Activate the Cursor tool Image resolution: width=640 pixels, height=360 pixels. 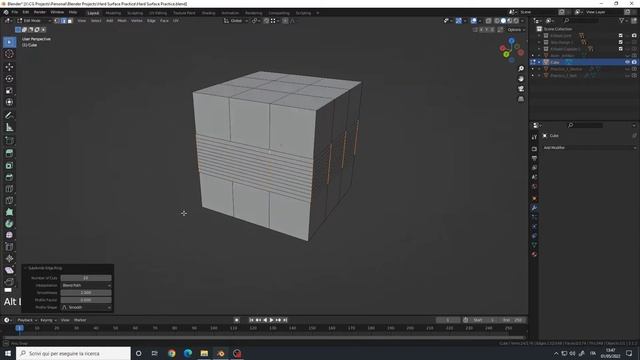click(x=9, y=54)
